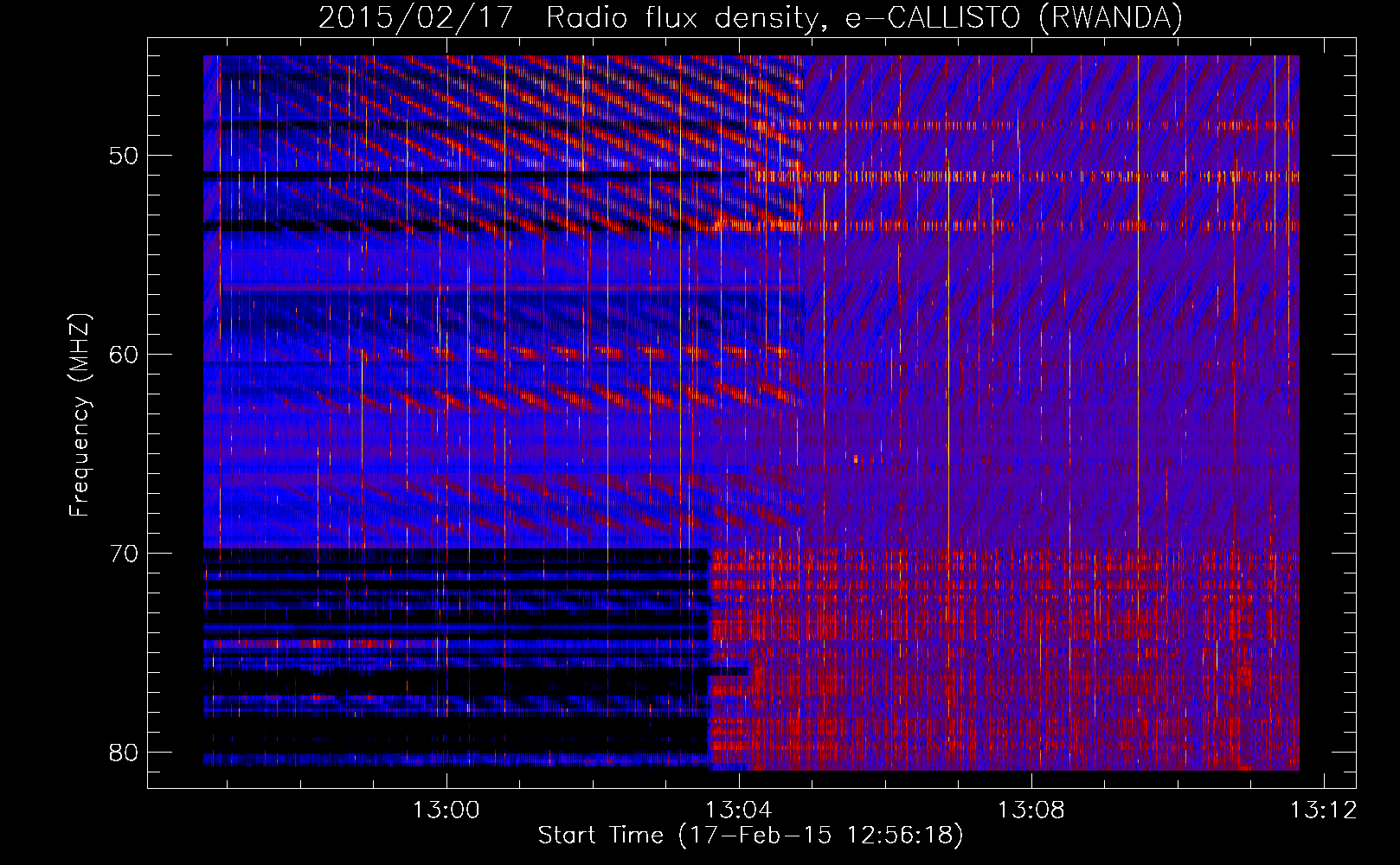The image size is (1400, 865).
Task: Click the "50" frequency tick label
Action: (124, 157)
